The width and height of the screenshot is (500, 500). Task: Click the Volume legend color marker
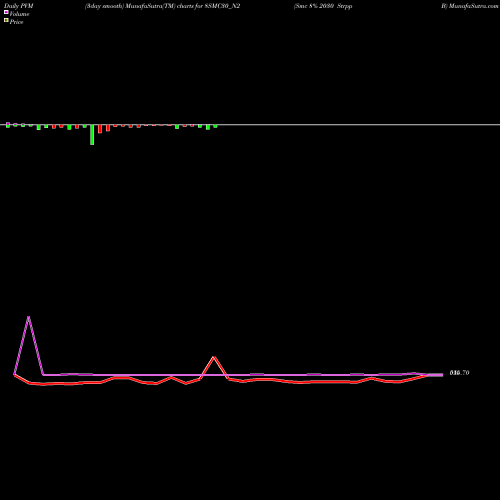point(6,12)
